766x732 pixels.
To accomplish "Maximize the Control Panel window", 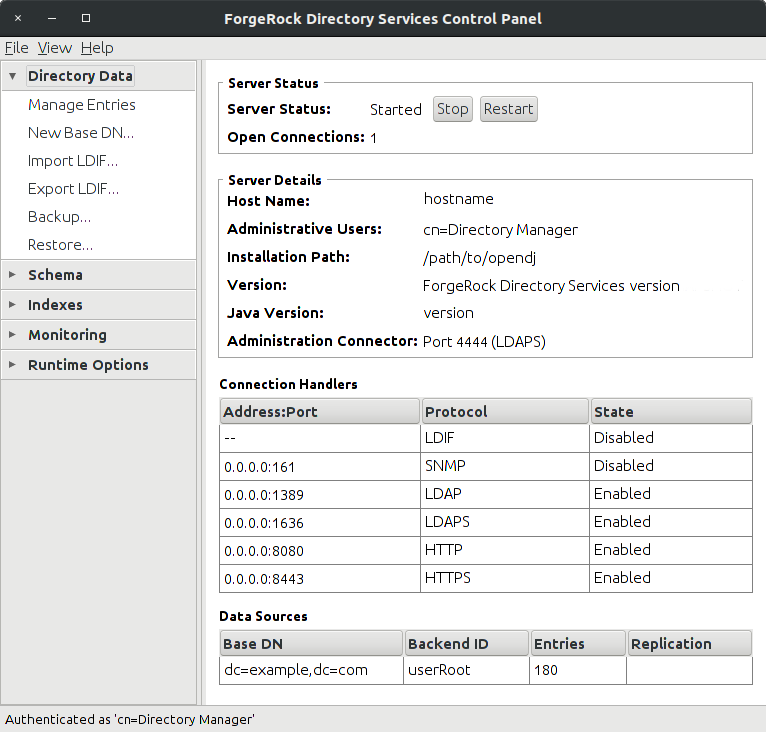I will pos(86,18).
